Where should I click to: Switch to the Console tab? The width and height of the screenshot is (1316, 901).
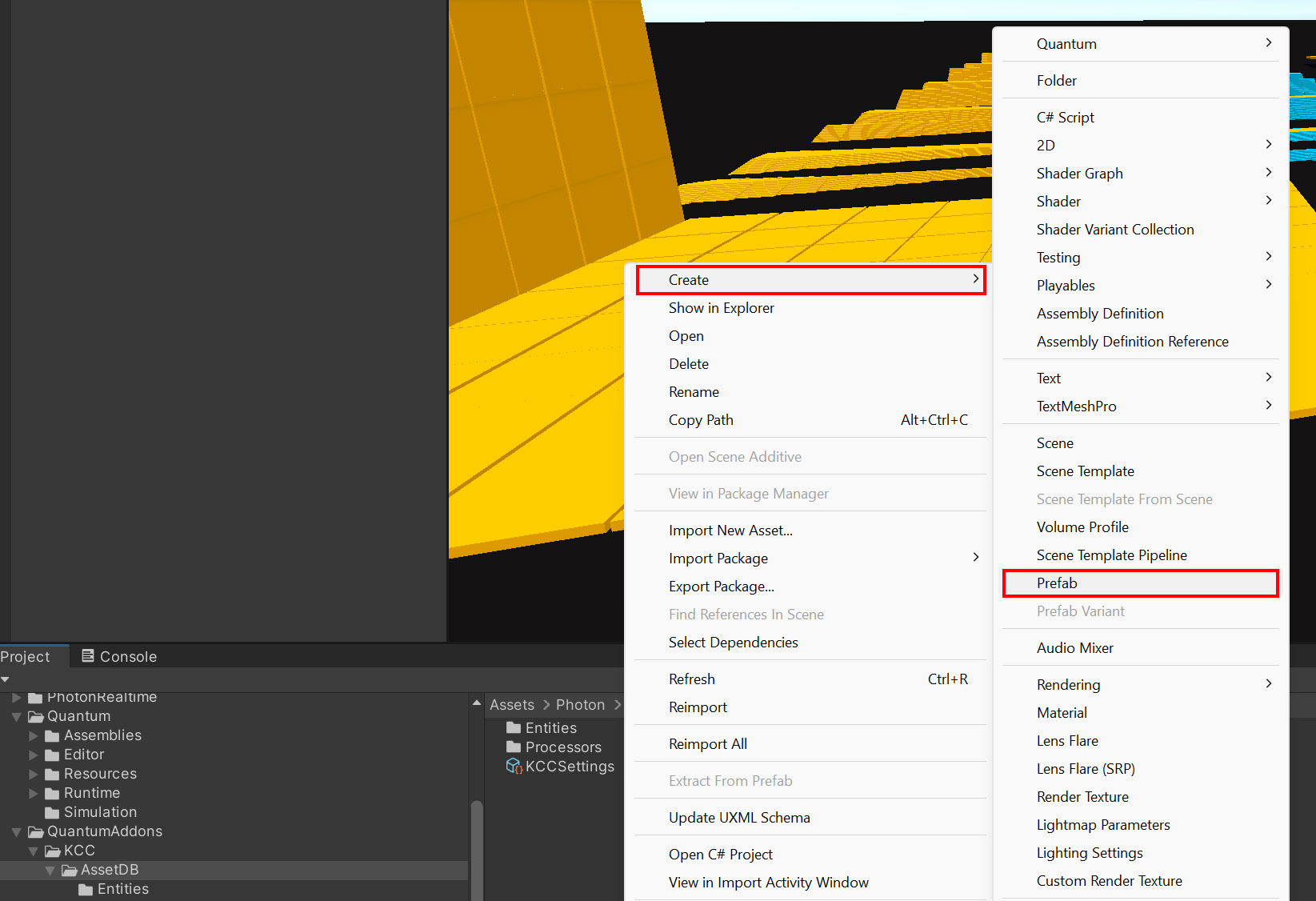tap(119, 657)
